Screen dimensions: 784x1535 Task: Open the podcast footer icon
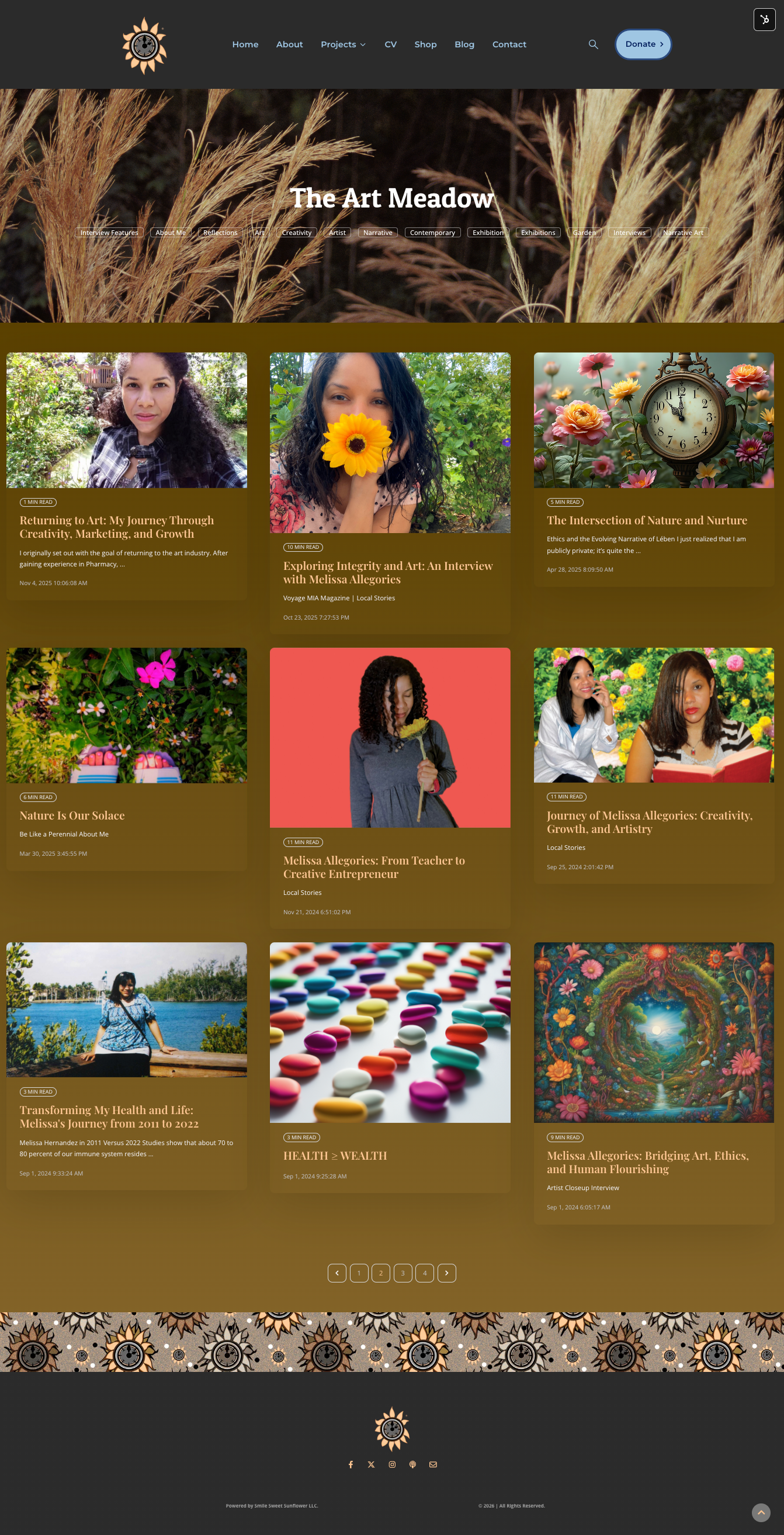(412, 1464)
